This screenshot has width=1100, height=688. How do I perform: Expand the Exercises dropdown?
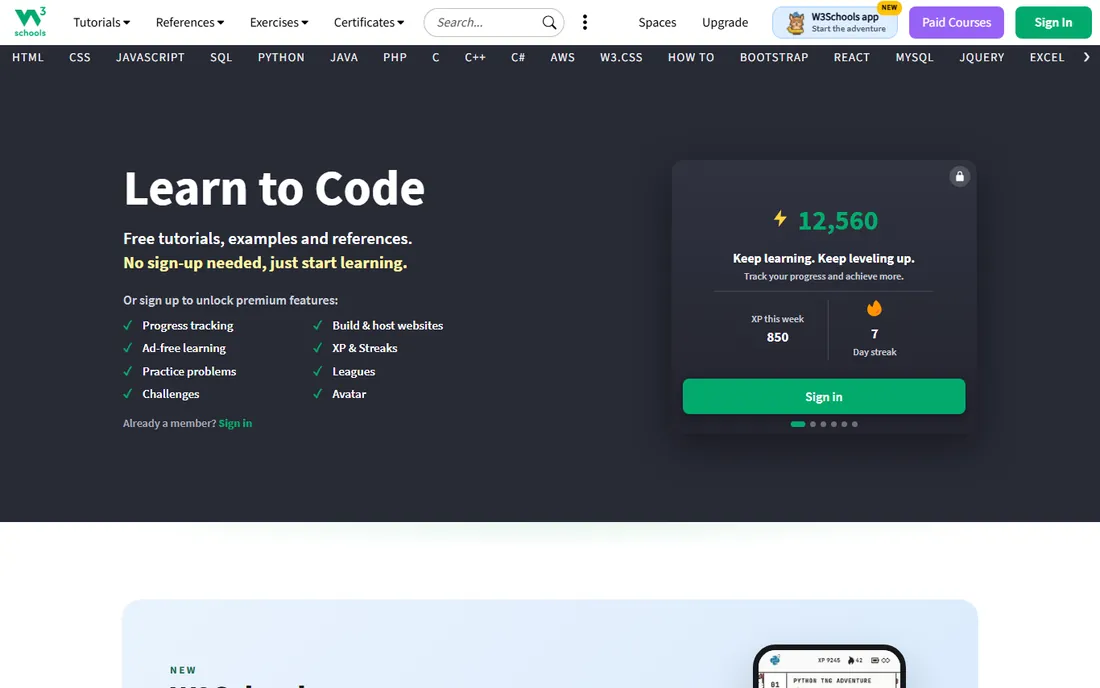(x=279, y=22)
